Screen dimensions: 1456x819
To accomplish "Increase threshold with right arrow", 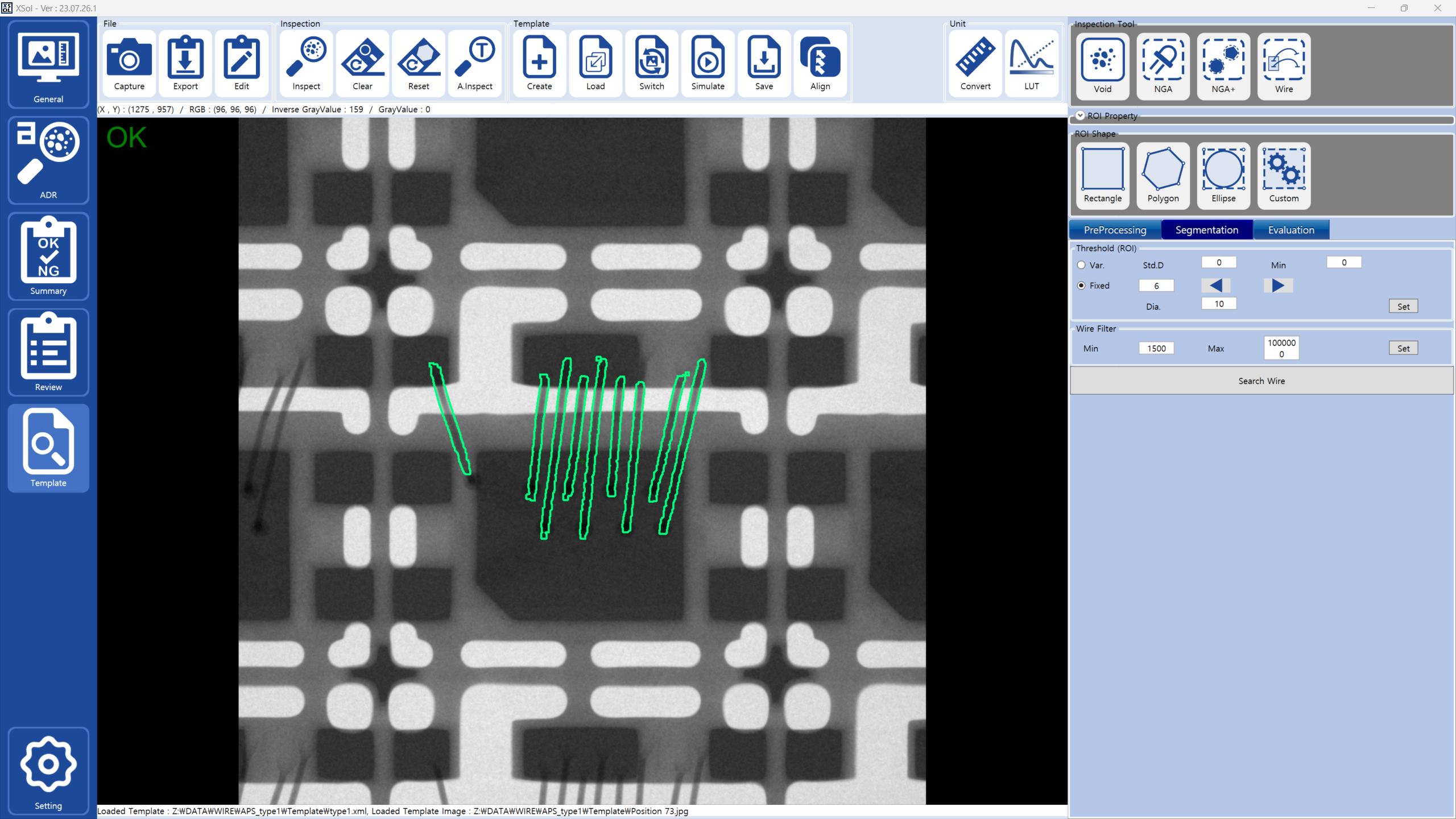I will 1278,286.
